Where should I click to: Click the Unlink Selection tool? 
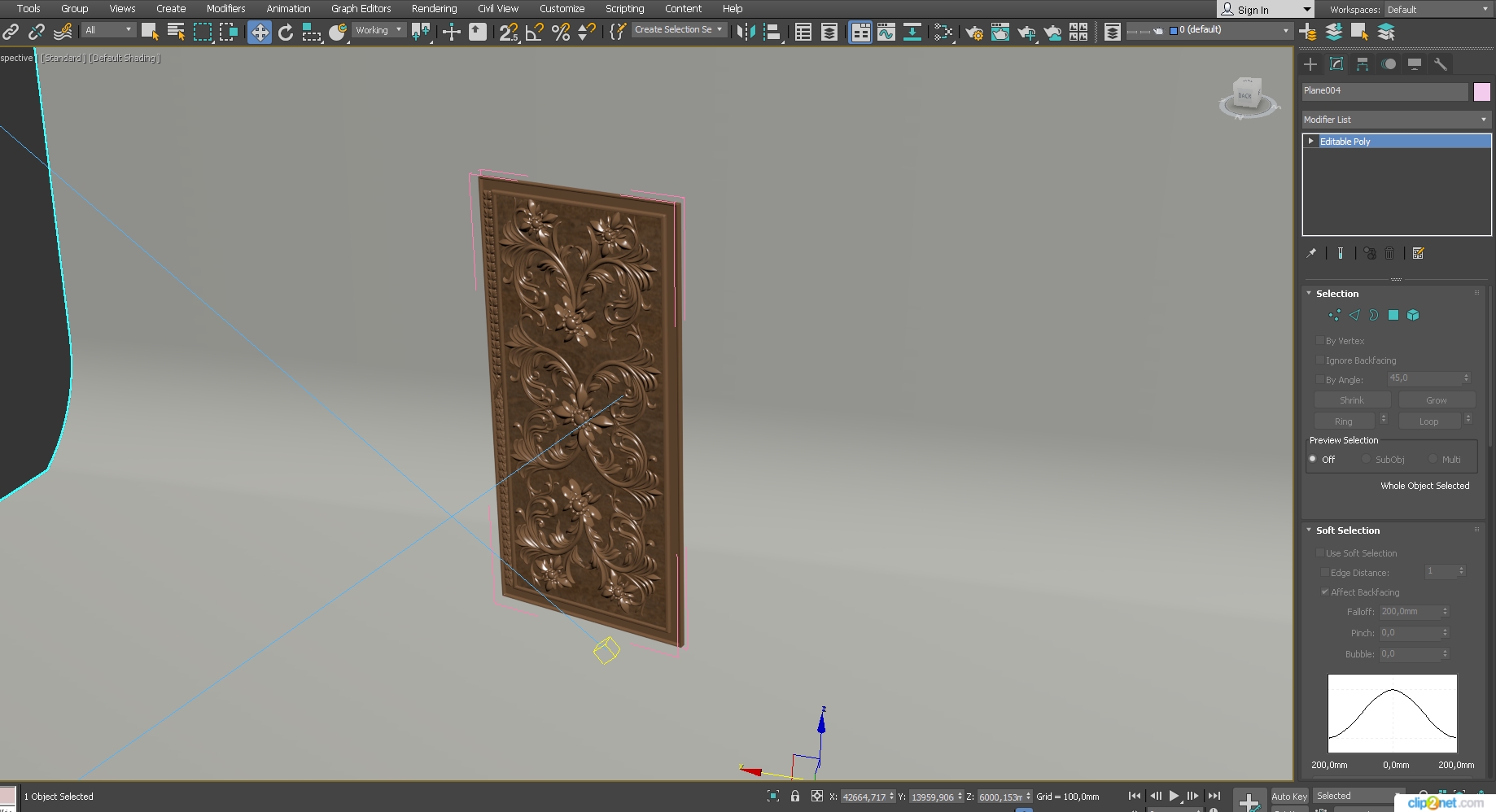[x=37, y=32]
